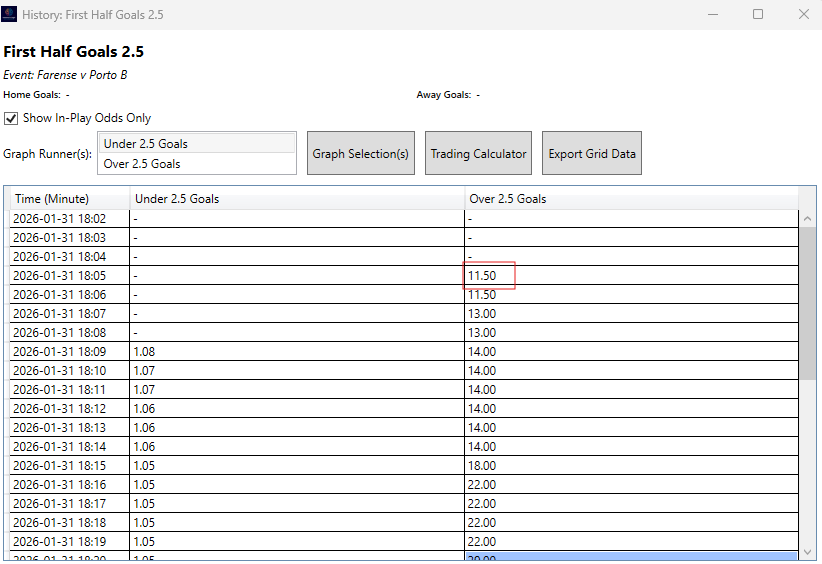Click the vertical scrollbar thumb of the grid
The image size is (822, 564).
pos(807,300)
